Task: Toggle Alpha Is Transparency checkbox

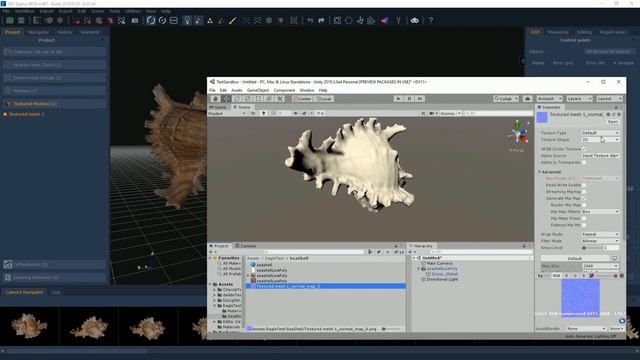Action: point(584,162)
